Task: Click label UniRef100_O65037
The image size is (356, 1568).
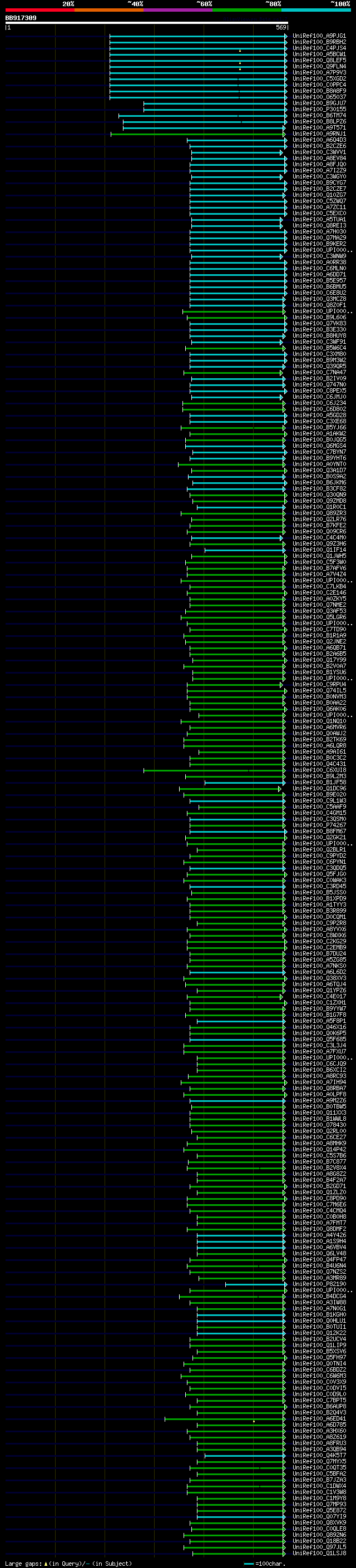Action: [x=319, y=97]
